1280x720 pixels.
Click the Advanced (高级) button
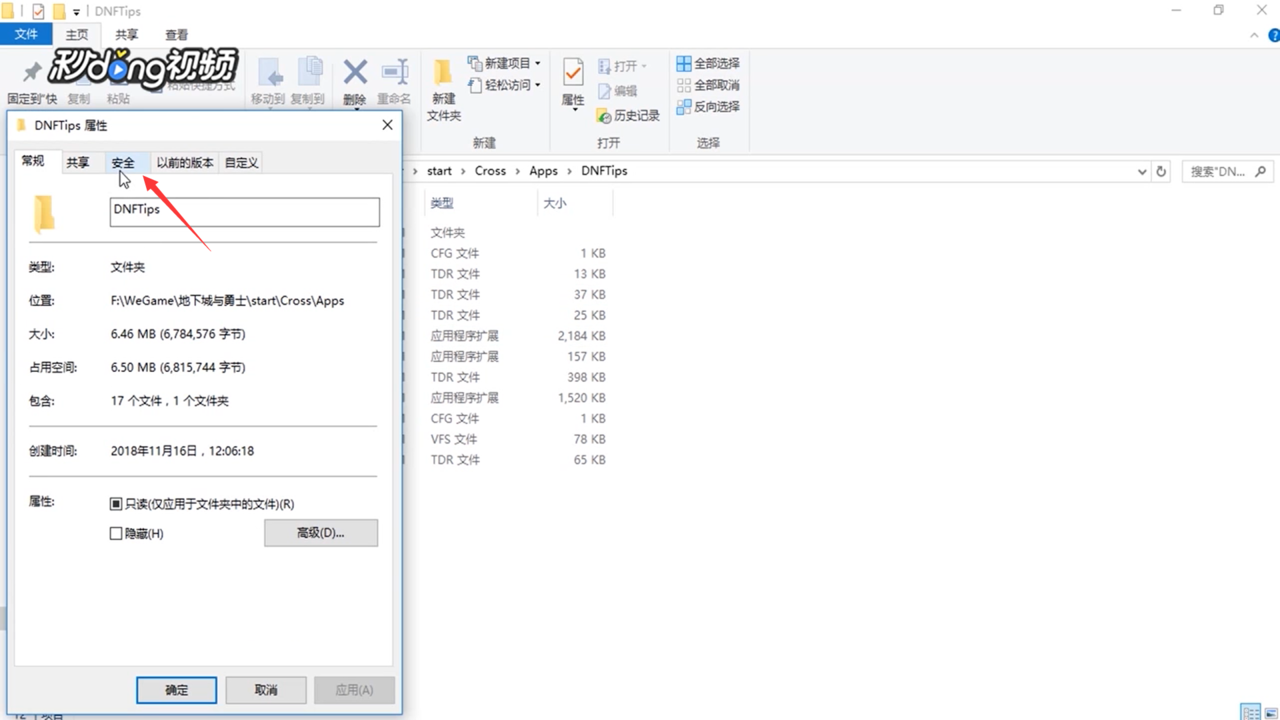pos(321,533)
